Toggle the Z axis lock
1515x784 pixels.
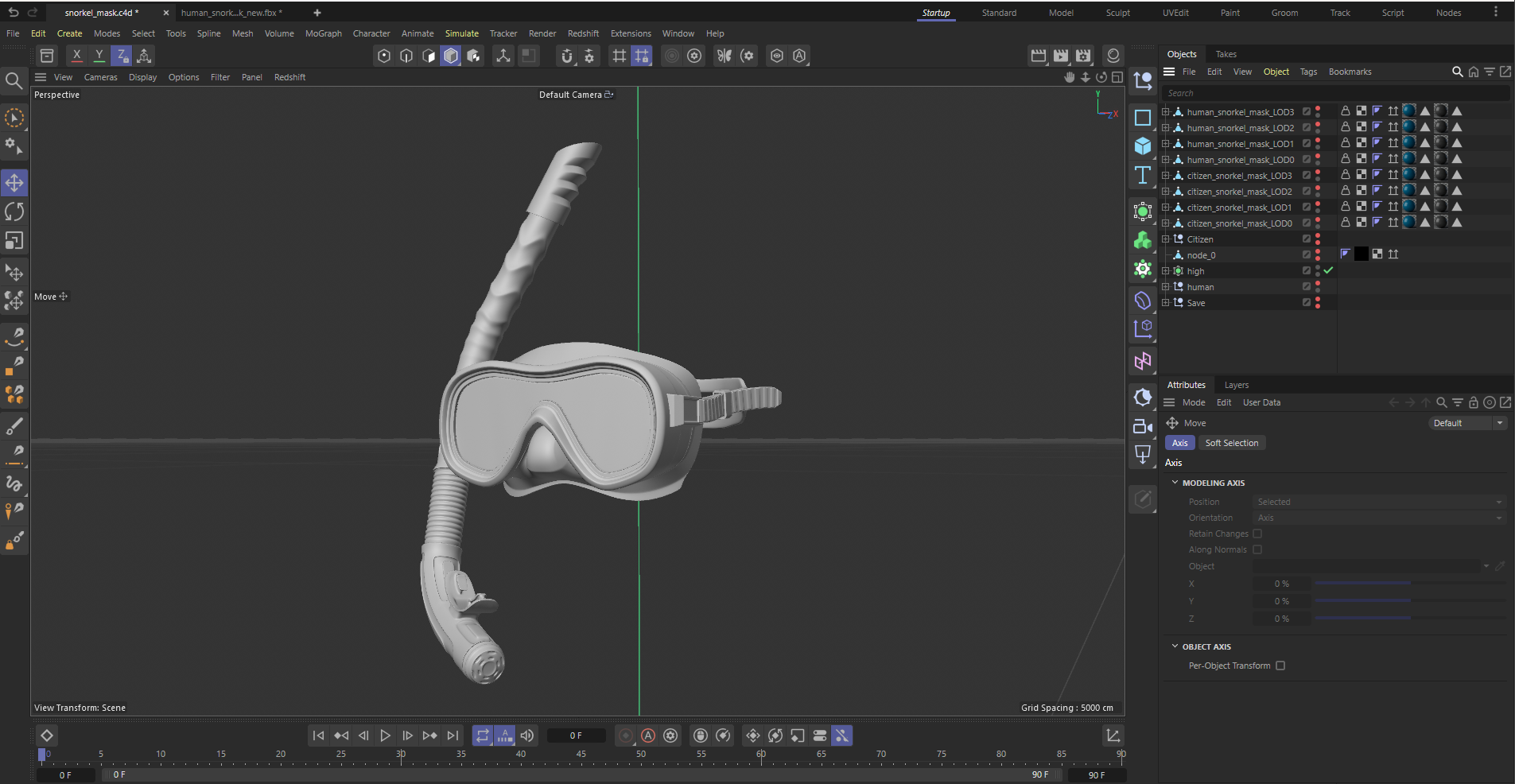121,56
